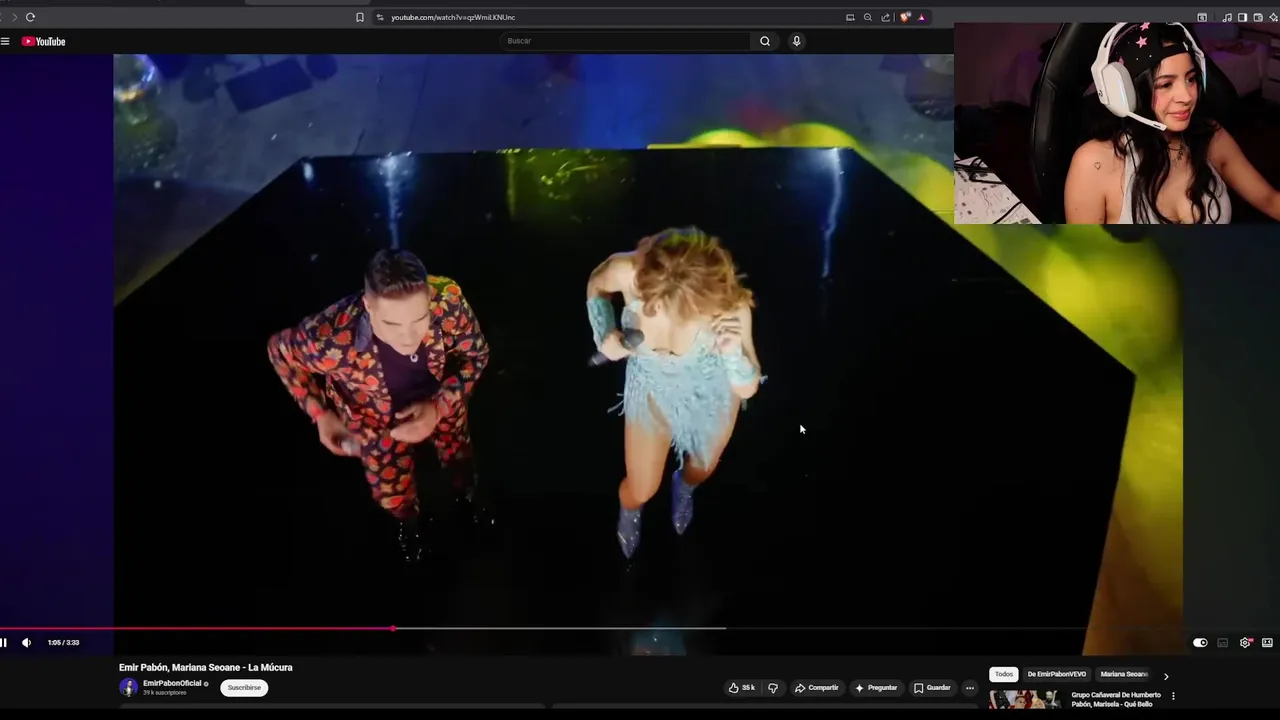Open the Brave Shields lion icon
Viewport: 1280px width, 720px height.
pyautogui.click(x=905, y=17)
